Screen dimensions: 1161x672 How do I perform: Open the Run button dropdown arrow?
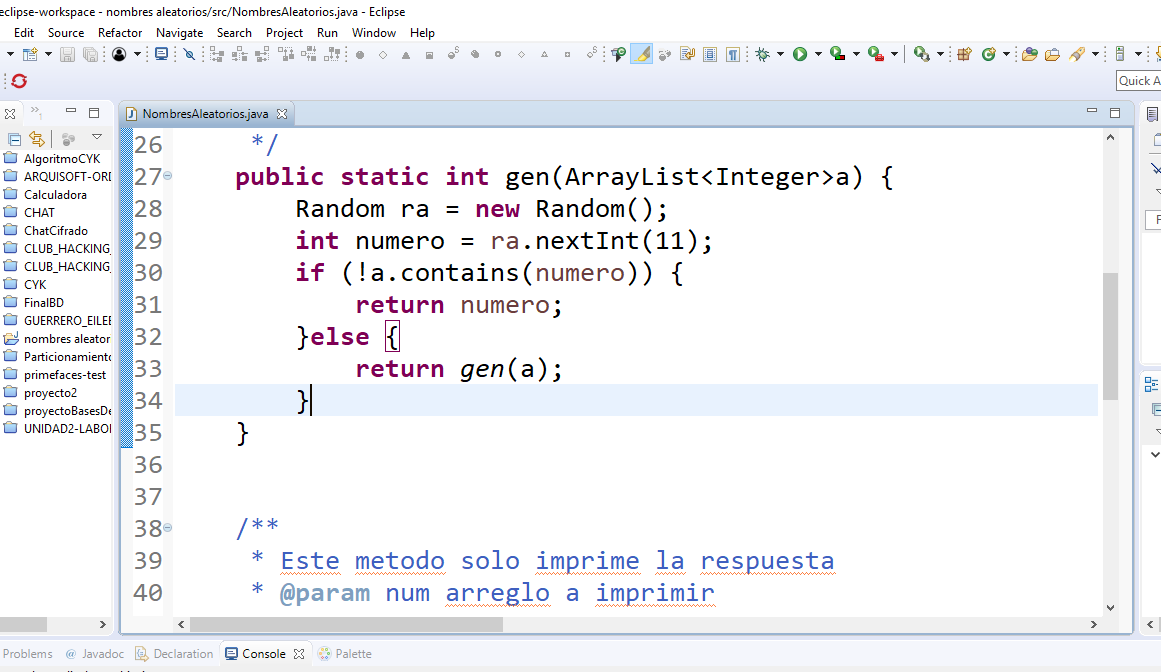point(819,53)
